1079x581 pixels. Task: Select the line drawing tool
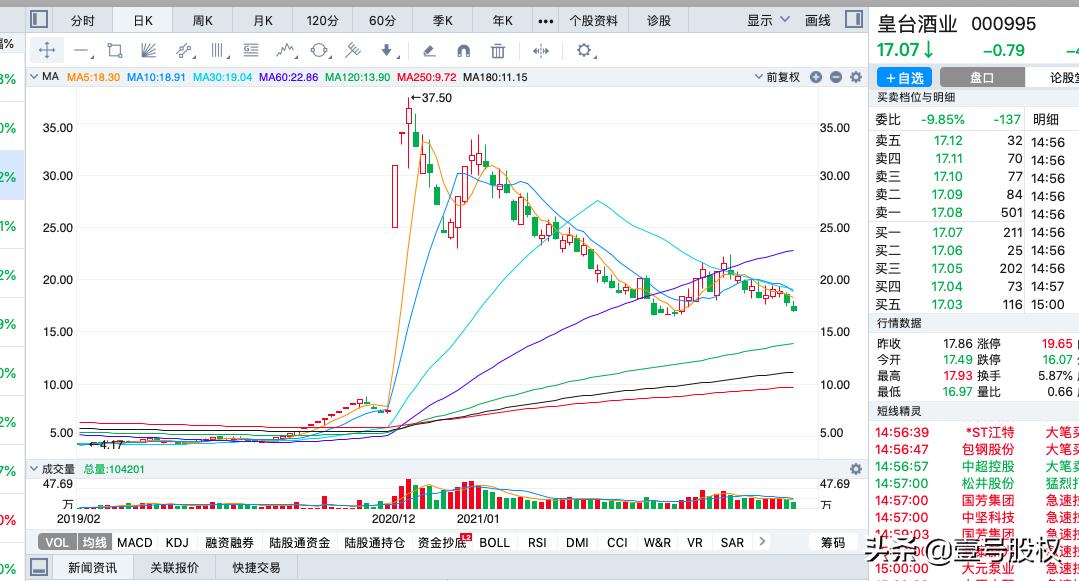(x=81, y=48)
